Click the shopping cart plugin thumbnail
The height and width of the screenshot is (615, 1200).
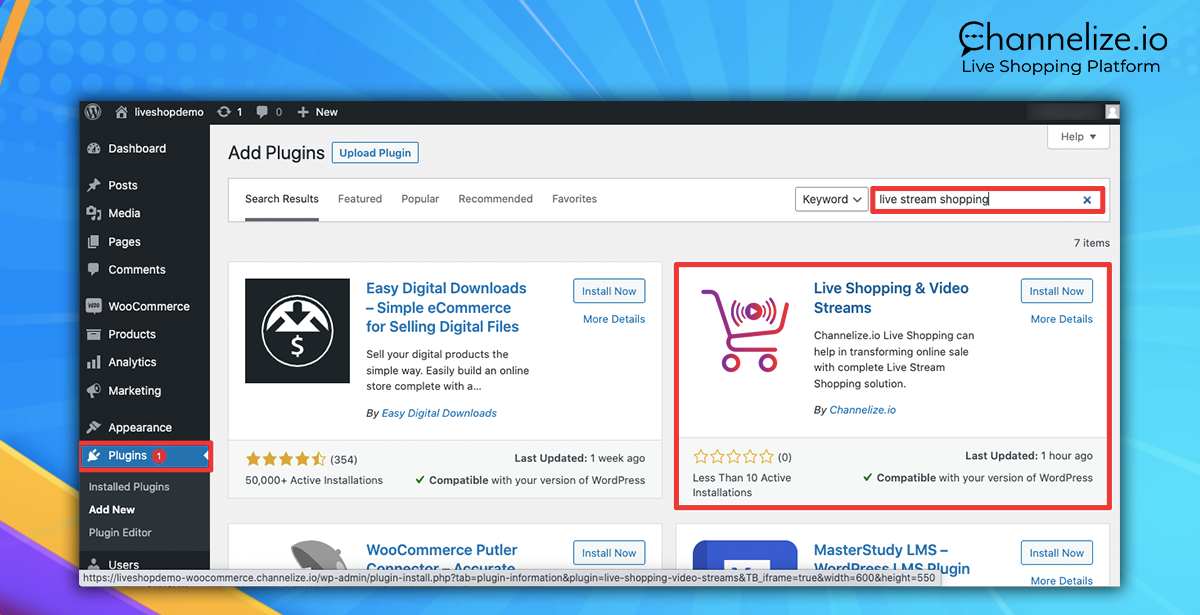pyautogui.click(x=745, y=331)
